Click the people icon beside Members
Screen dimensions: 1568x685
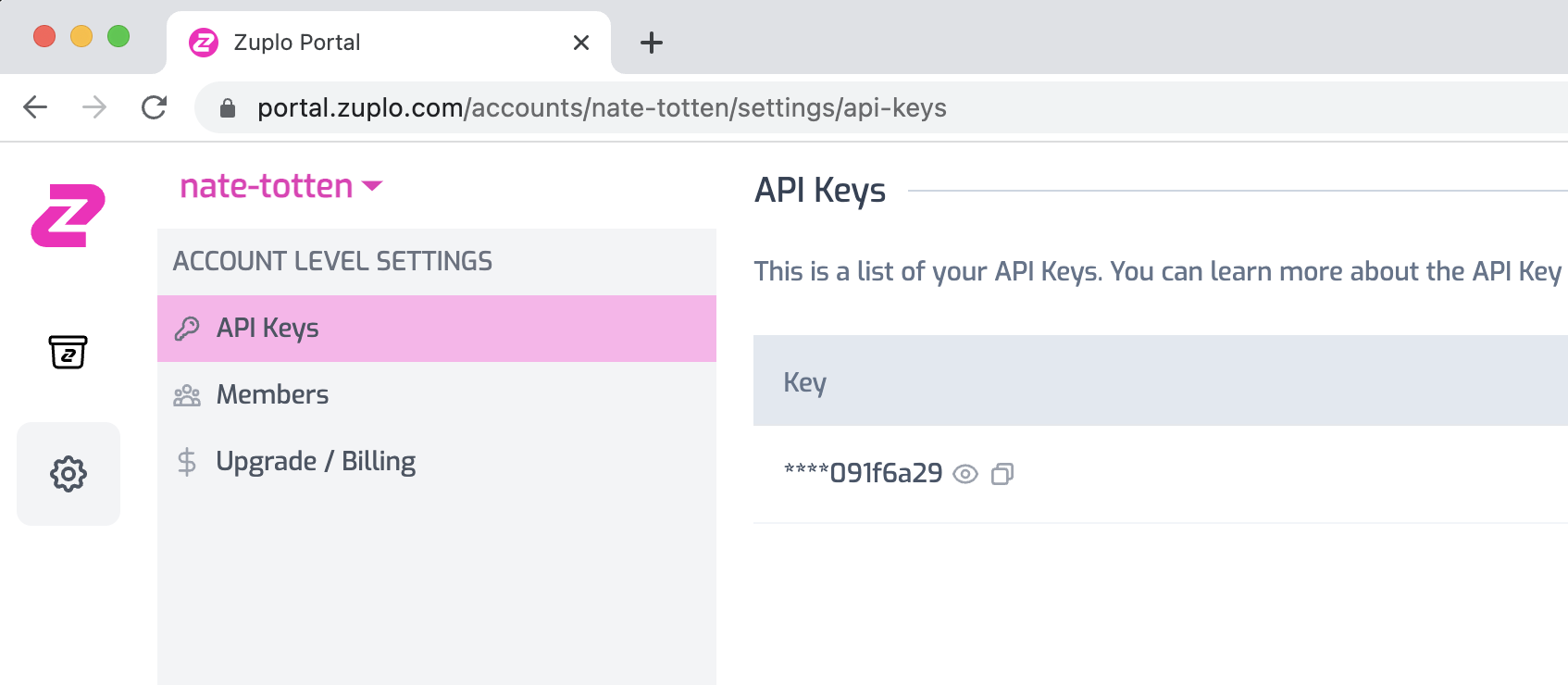click(x=187, y=395)
